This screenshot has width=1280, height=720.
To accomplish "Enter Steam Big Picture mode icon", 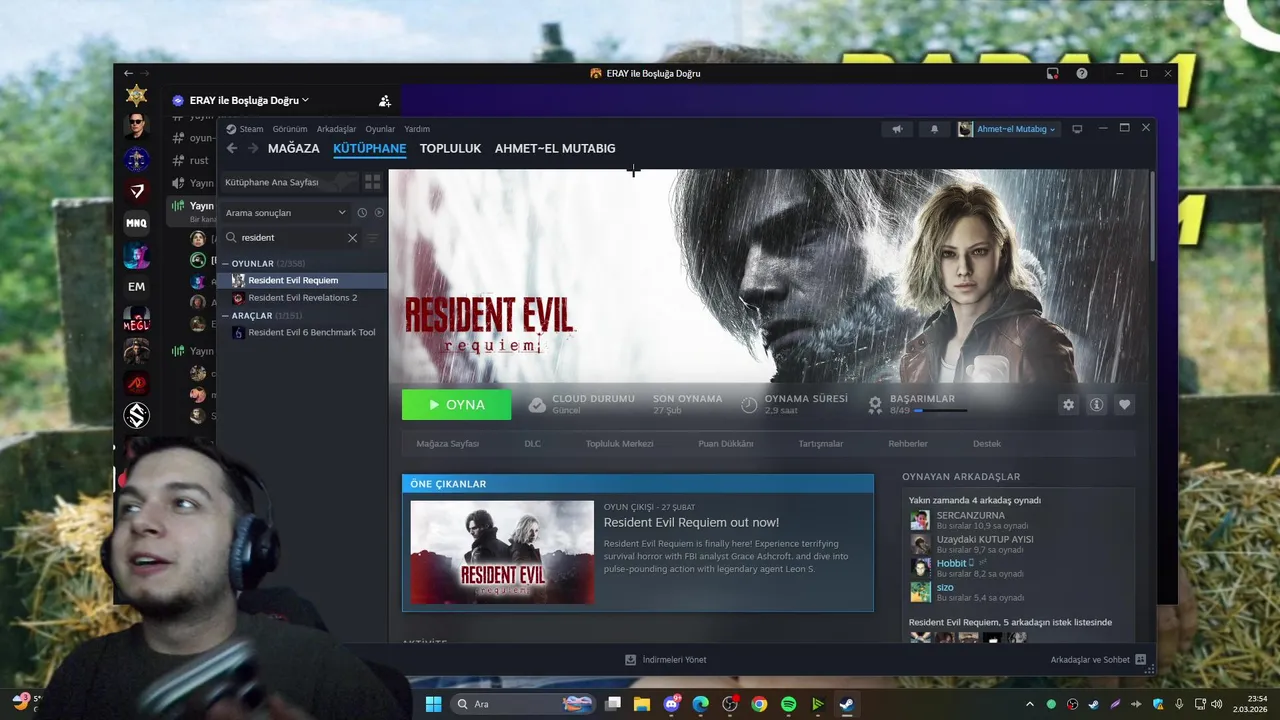I will [1077, 129].
